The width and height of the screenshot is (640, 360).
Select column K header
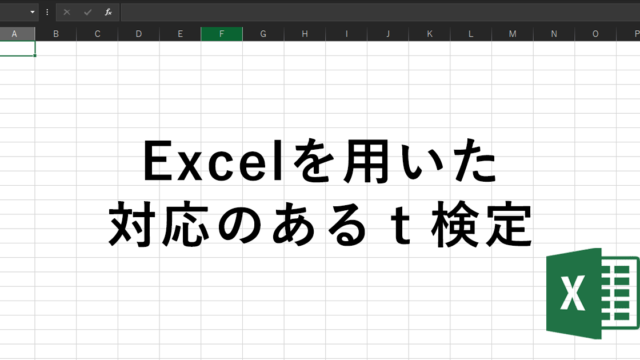[x=429, y=34]
